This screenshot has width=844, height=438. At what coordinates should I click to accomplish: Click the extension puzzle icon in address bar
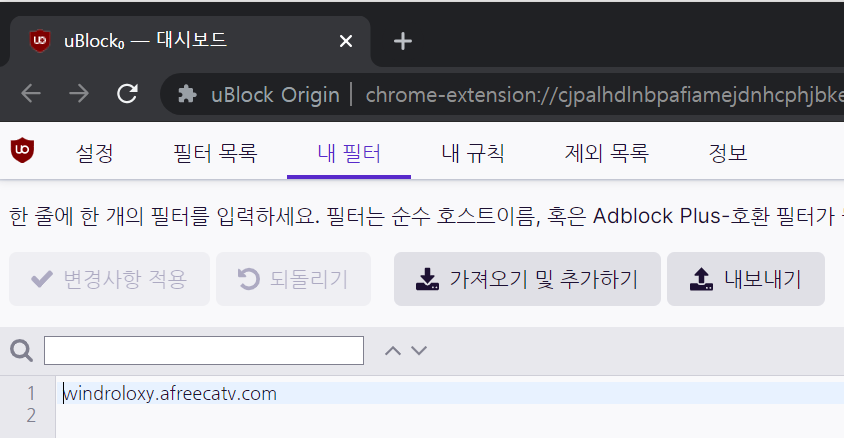(x=187, y=94)
